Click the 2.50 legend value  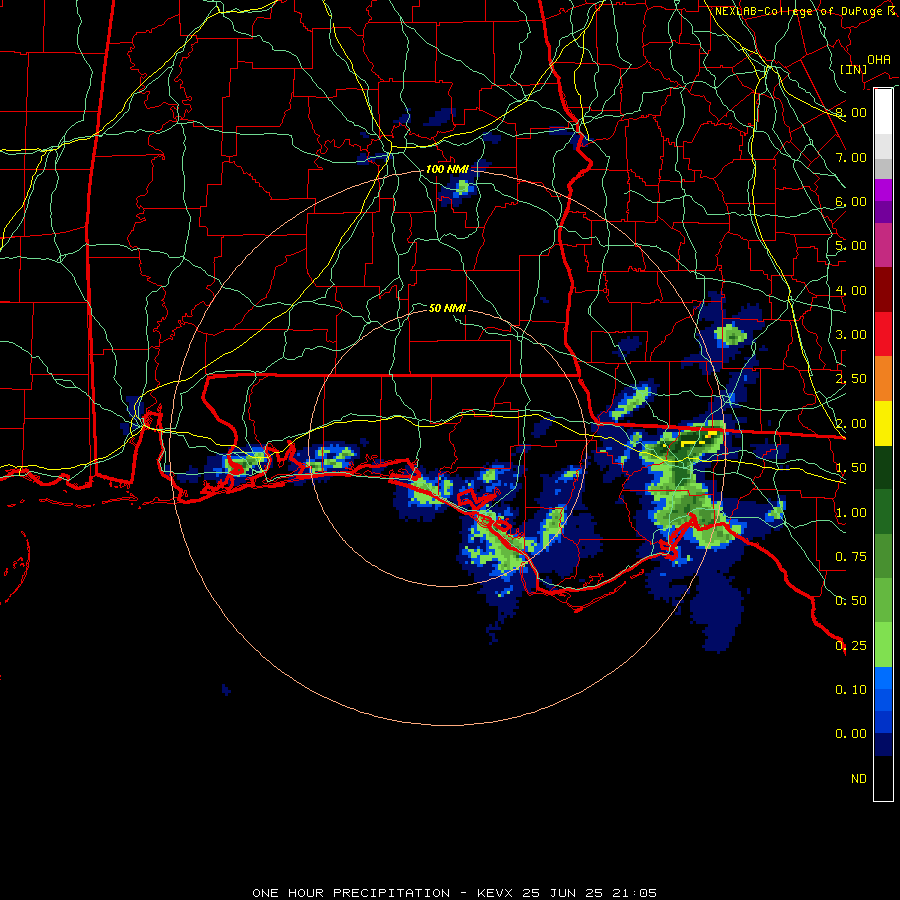[x=851, y=379]
